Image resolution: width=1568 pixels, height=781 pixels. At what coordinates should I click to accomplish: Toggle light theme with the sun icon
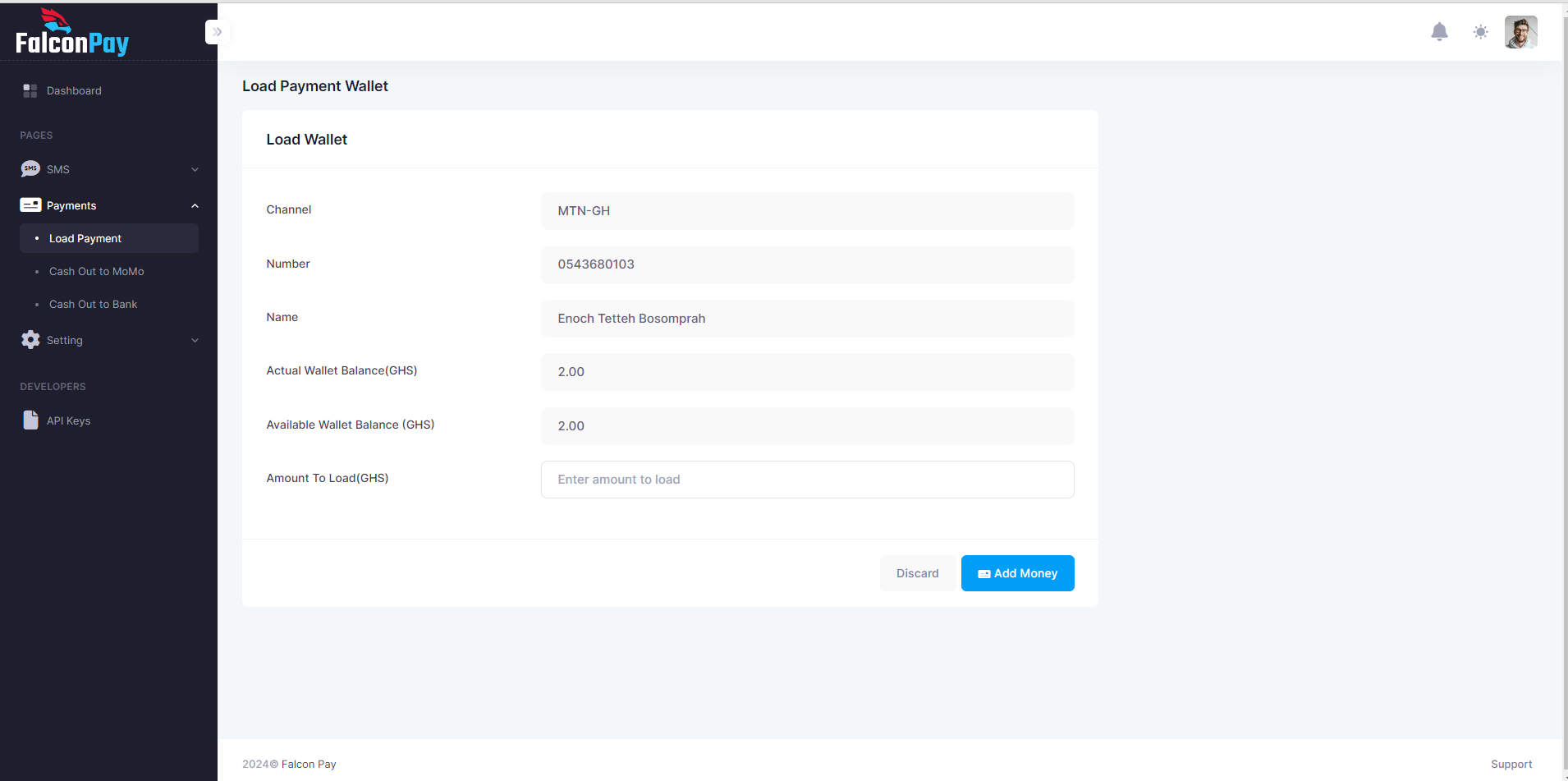1480,32
